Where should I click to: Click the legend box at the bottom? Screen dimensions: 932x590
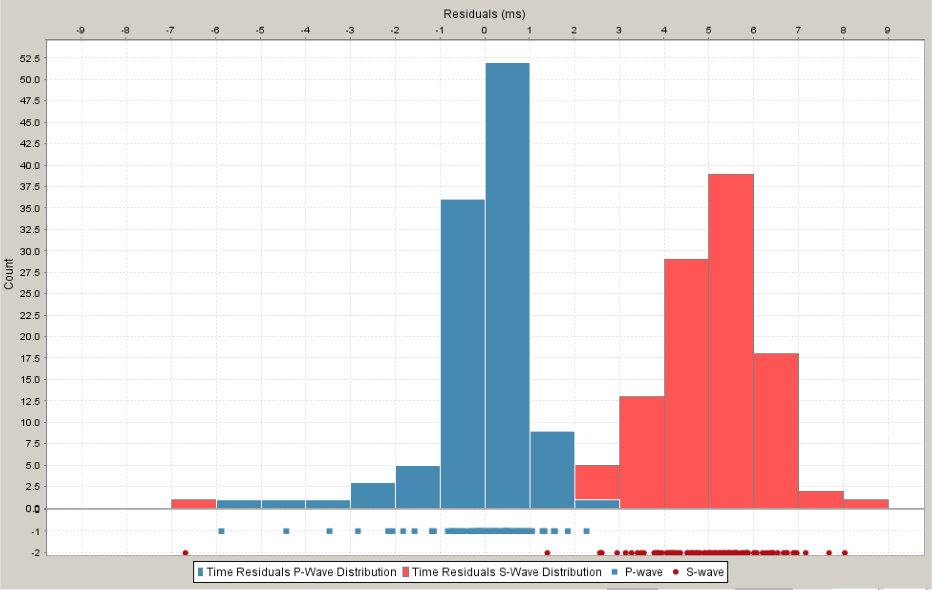pos(460,572)
